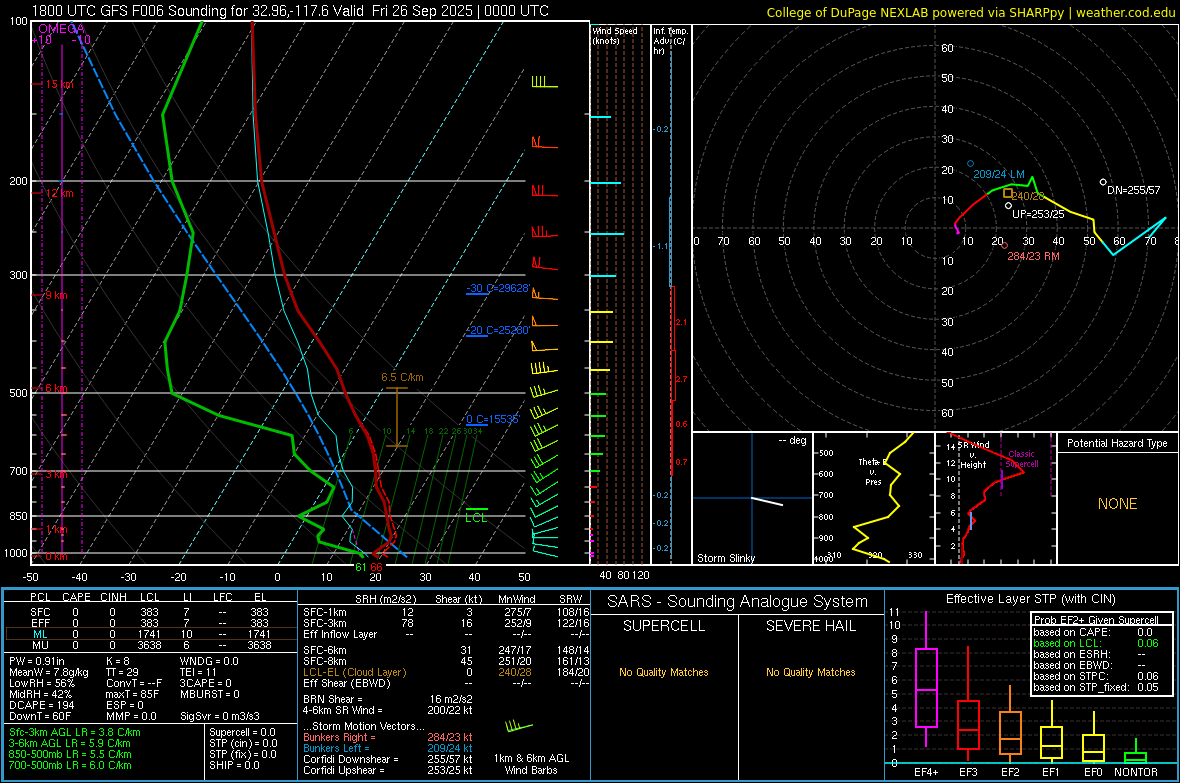Click the PW = 0.91in value
Image resolution: width=1180 pixels, height=783 pixels.
[38, 661]
